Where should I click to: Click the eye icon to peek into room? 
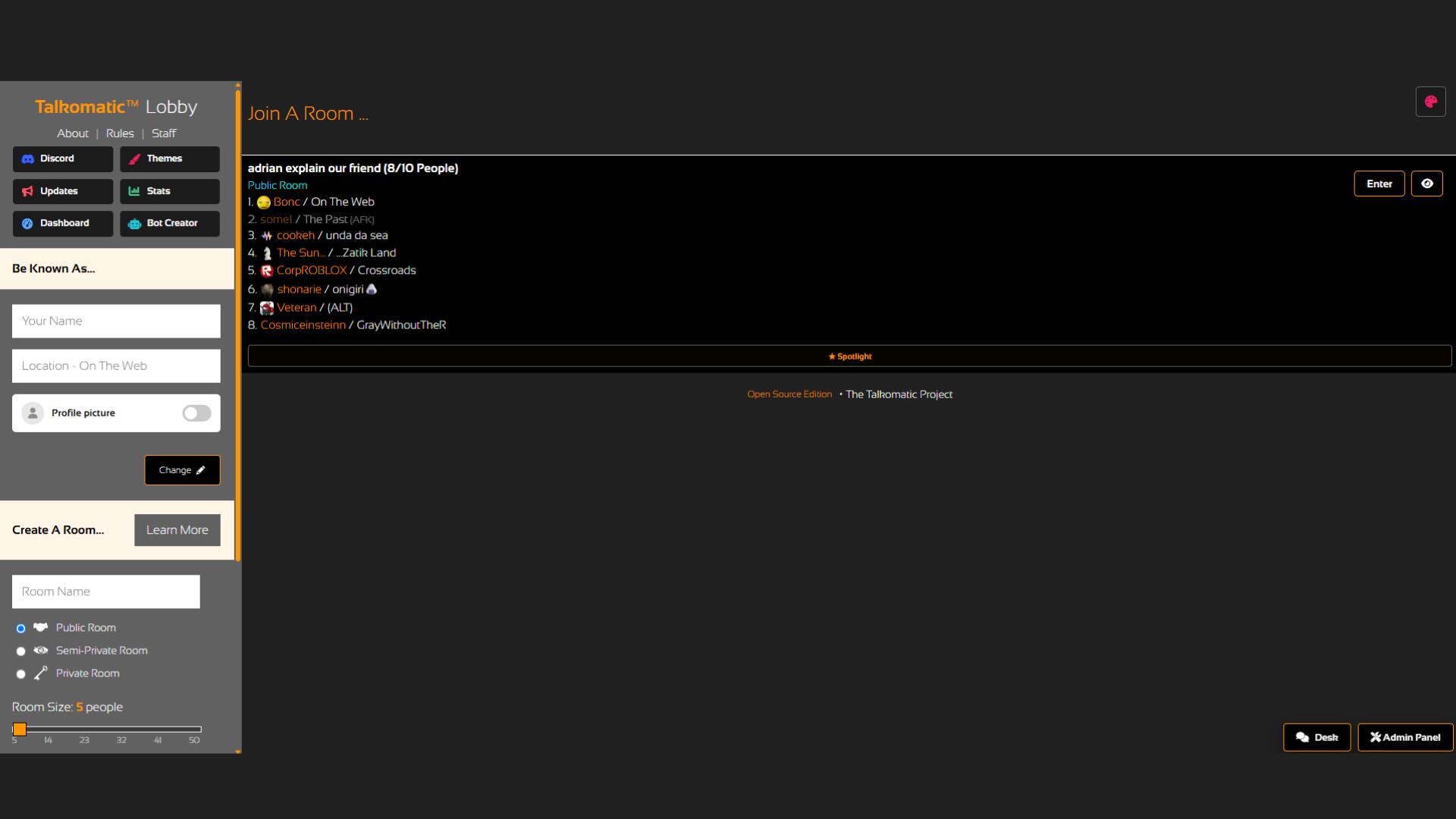[1426, 184]
